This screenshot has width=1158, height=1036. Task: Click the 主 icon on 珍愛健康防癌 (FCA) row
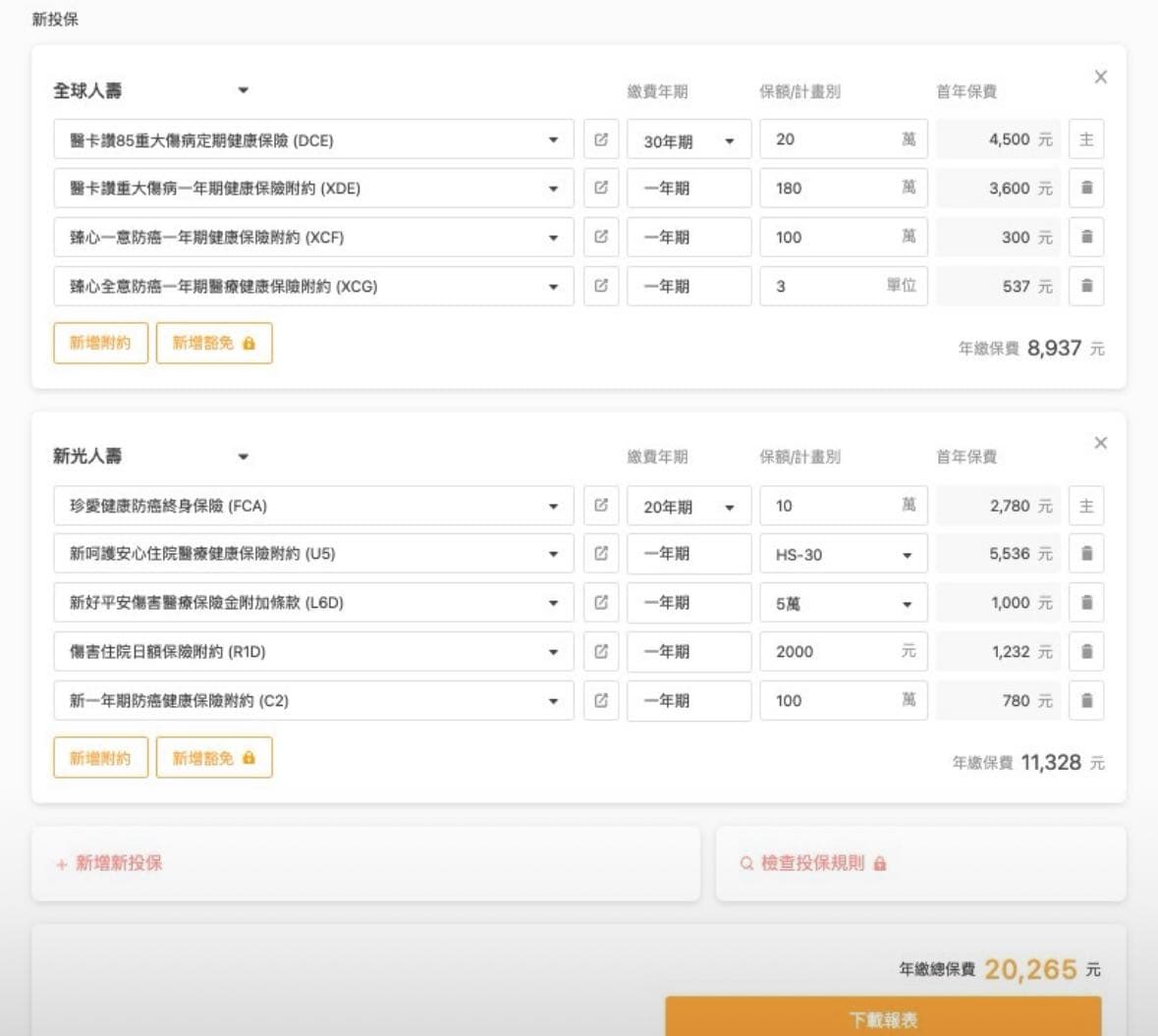[x=1086, y=506]
